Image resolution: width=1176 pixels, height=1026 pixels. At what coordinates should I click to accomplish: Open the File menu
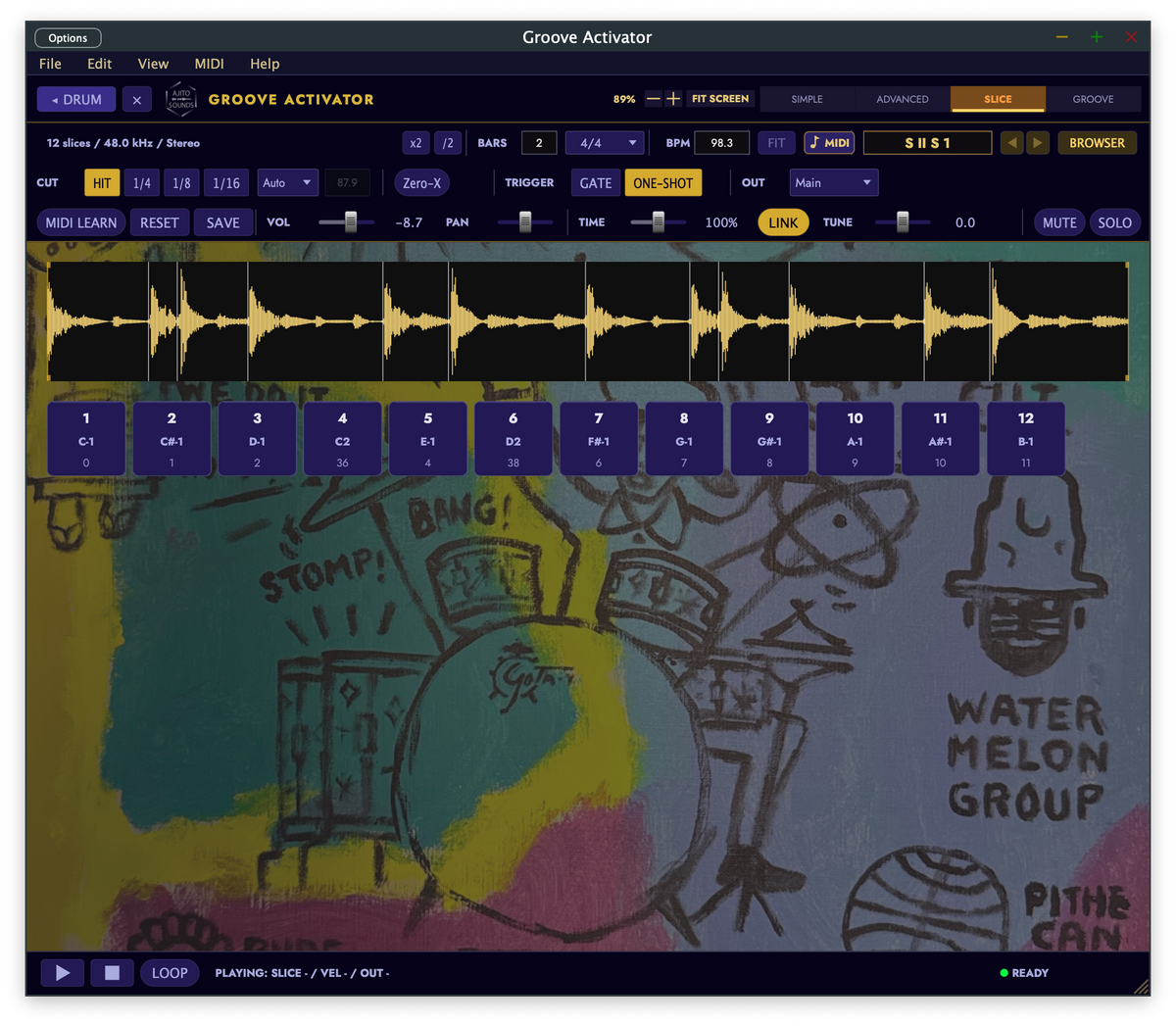(50, 64)
